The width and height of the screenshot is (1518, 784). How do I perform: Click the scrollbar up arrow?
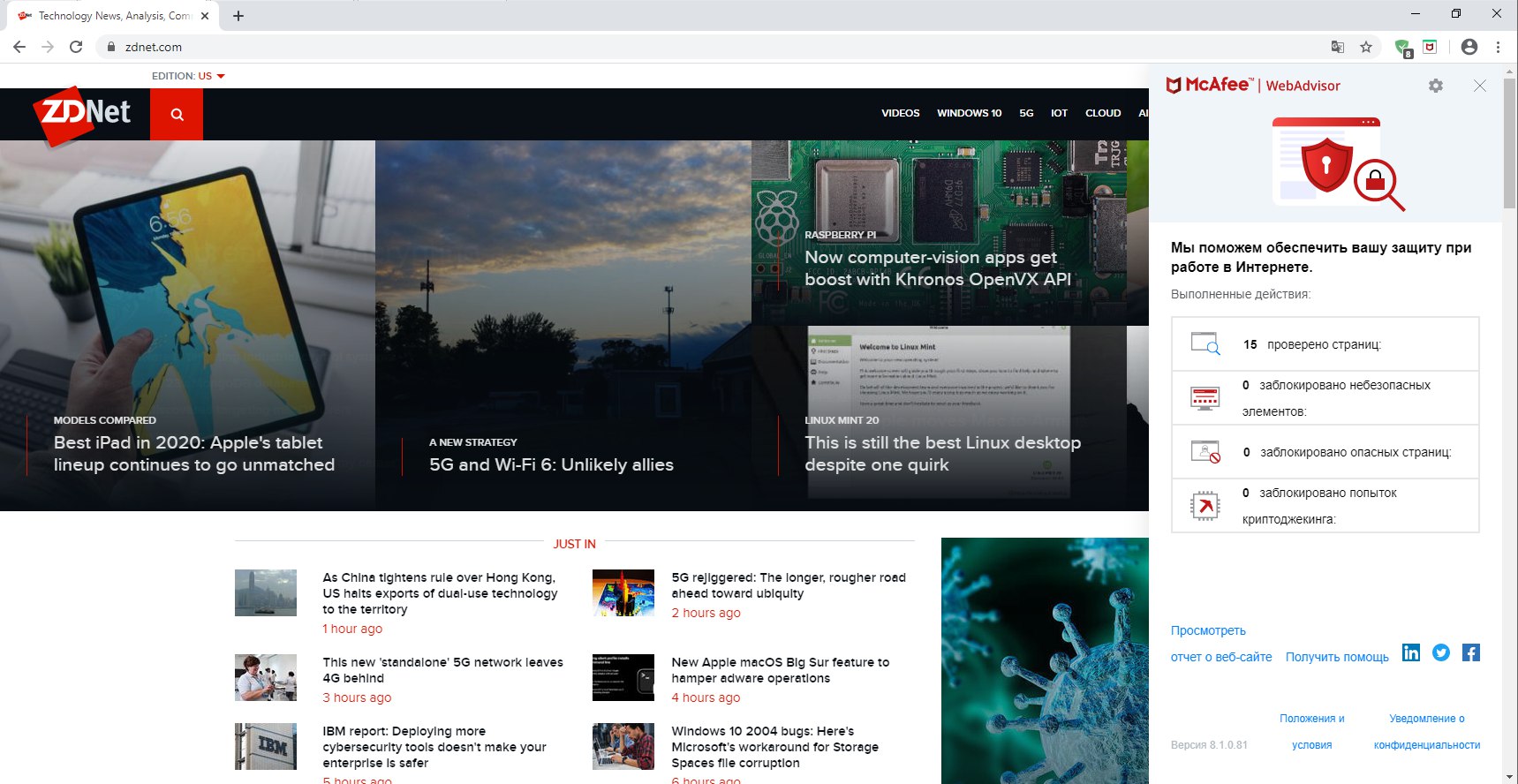coord(1510,70)
